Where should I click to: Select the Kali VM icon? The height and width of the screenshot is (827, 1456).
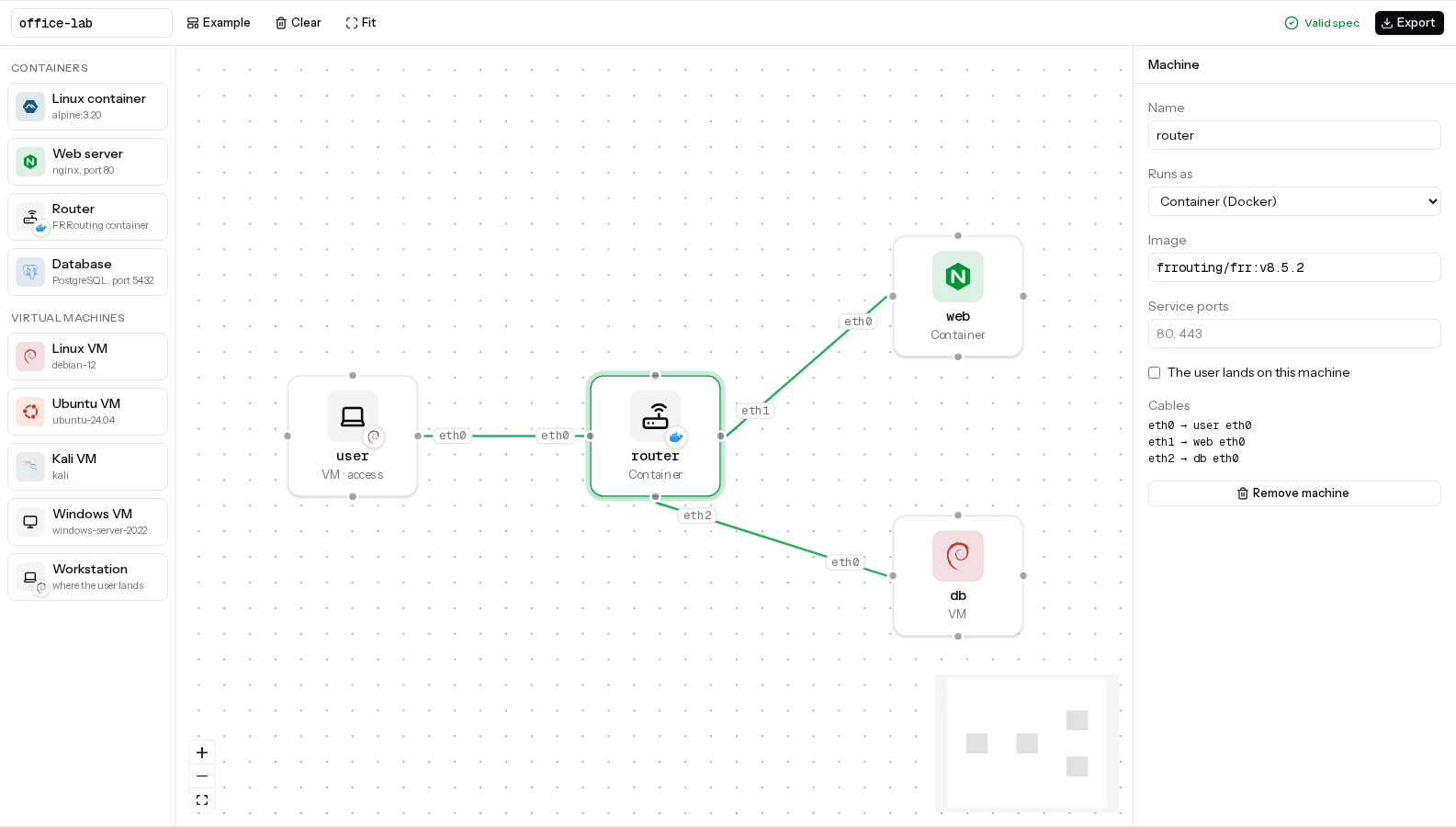coord(30,467)
